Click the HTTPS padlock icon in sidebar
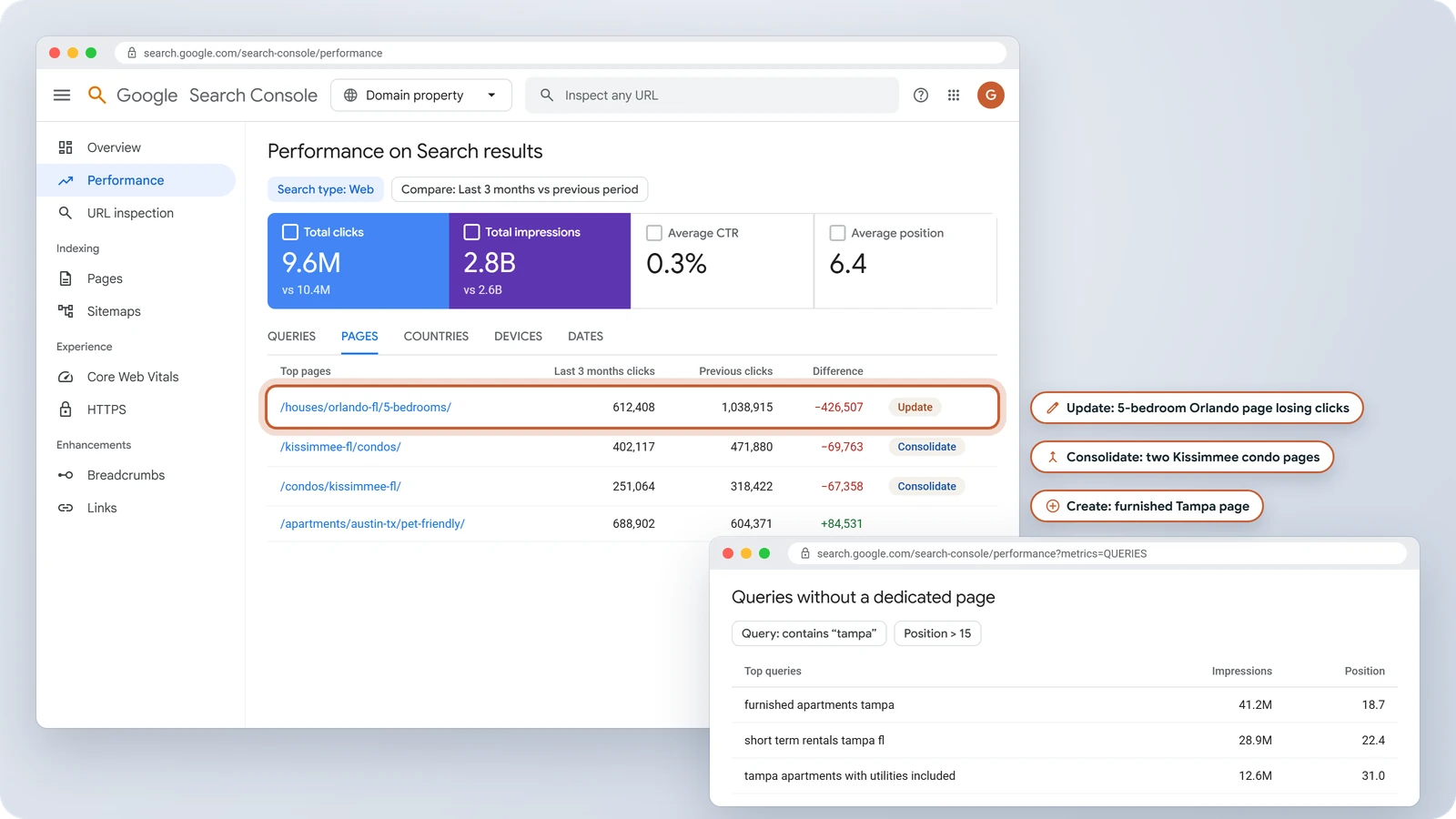The image size is (1456, 819). [66, 409]
